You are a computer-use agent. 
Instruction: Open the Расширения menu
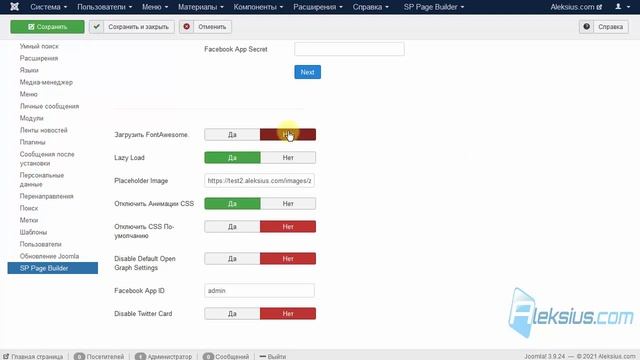coord(318,7)
